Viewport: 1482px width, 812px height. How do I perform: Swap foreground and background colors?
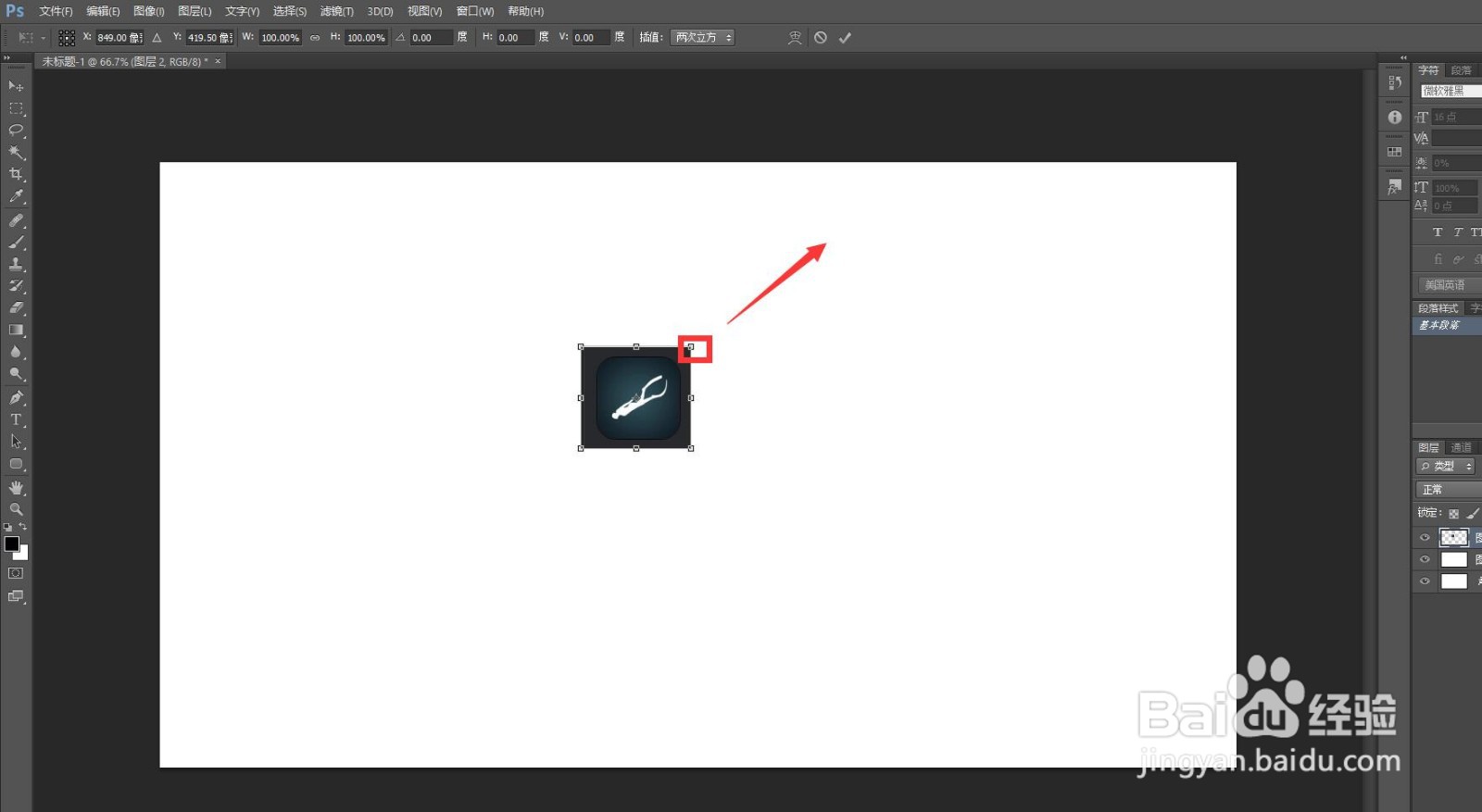[23, 527]
